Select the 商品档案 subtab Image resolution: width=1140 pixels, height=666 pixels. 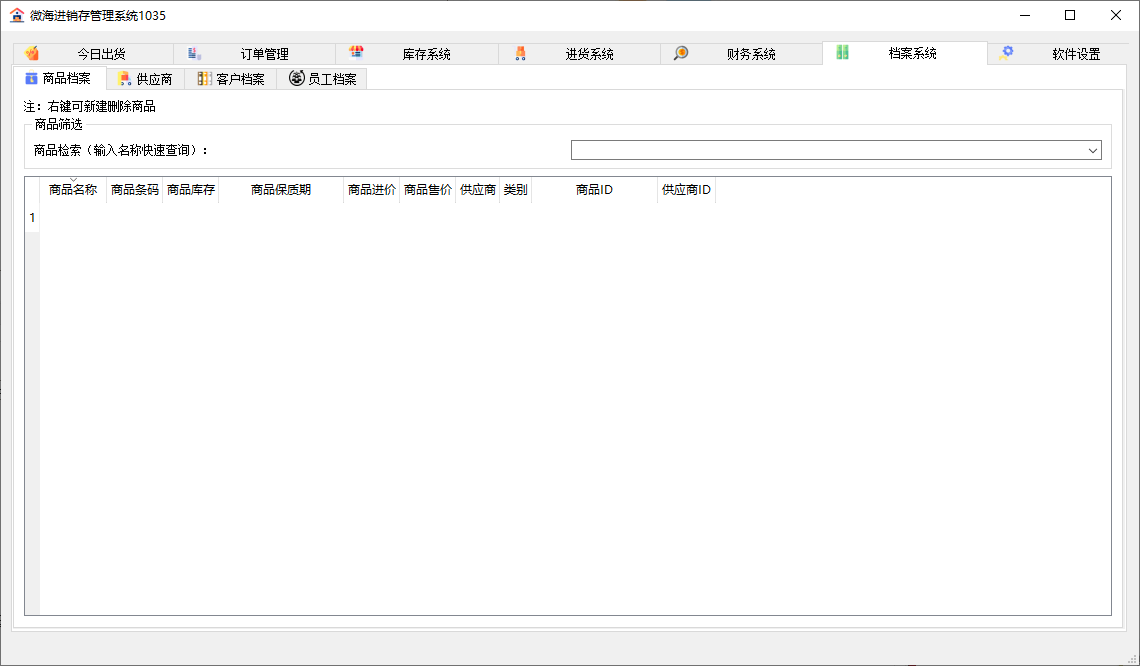pos(60,79)
